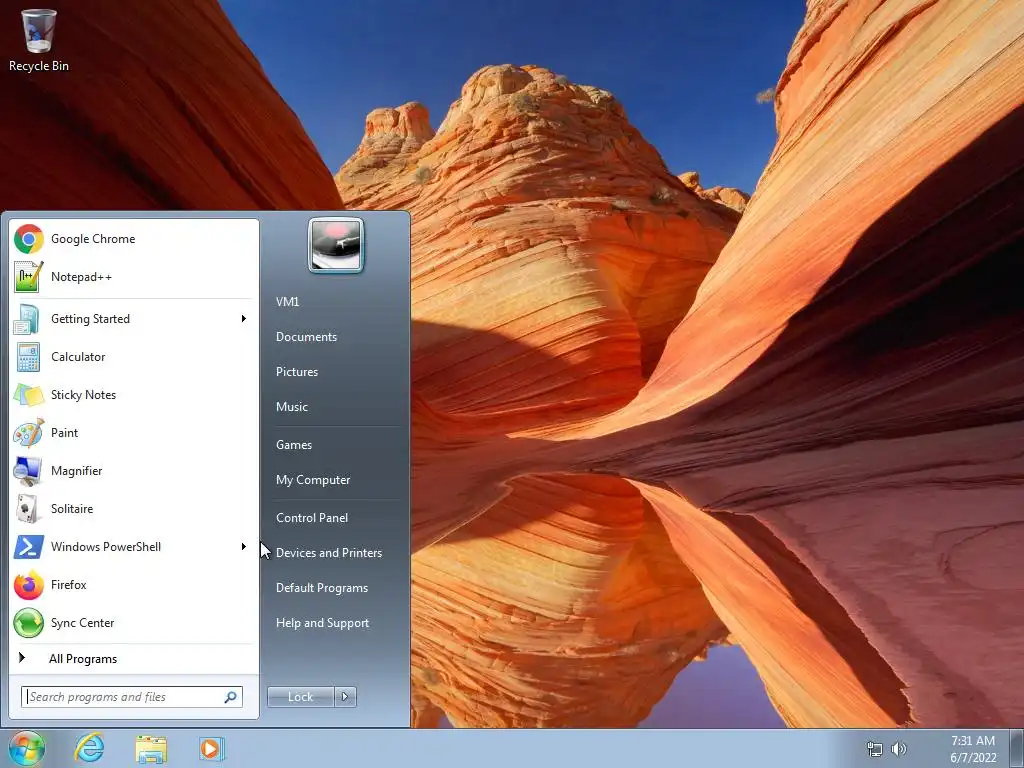The image size is (1024, 768).
Task: Open the Recycle Bin desktop icon
Action: (39, 40)
